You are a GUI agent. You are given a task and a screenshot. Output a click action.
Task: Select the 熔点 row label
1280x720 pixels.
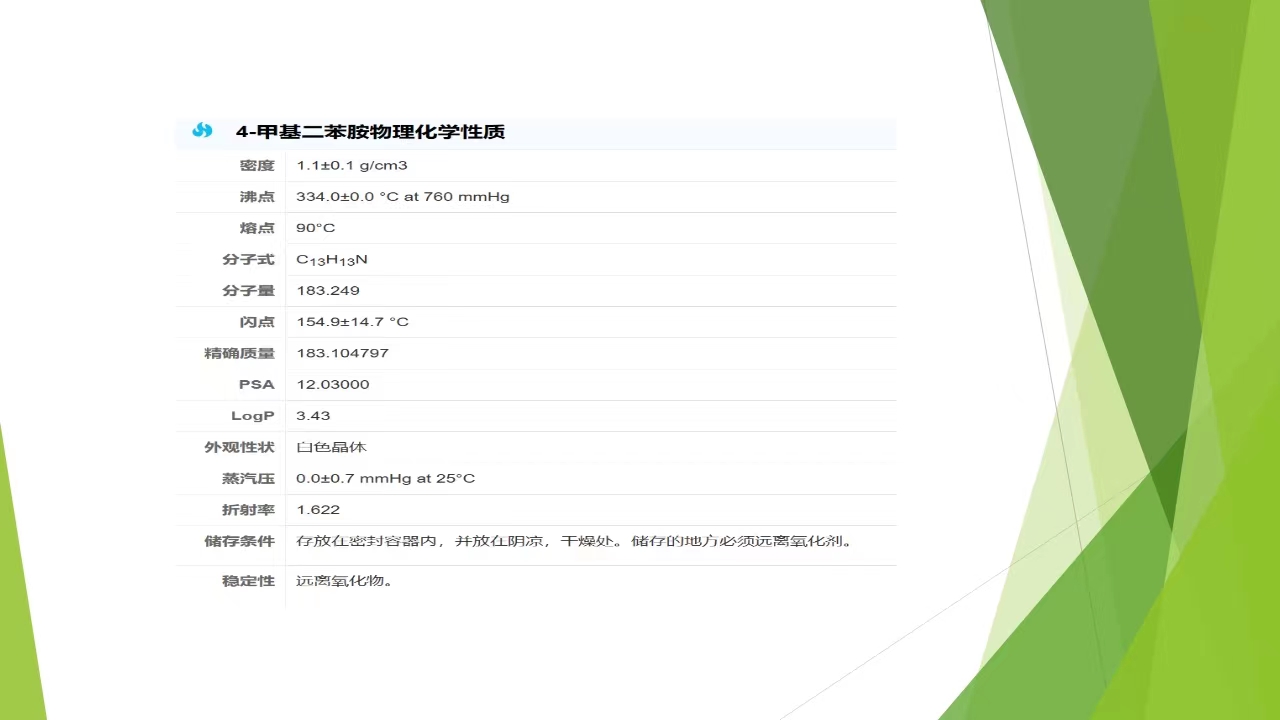point(256,228)
